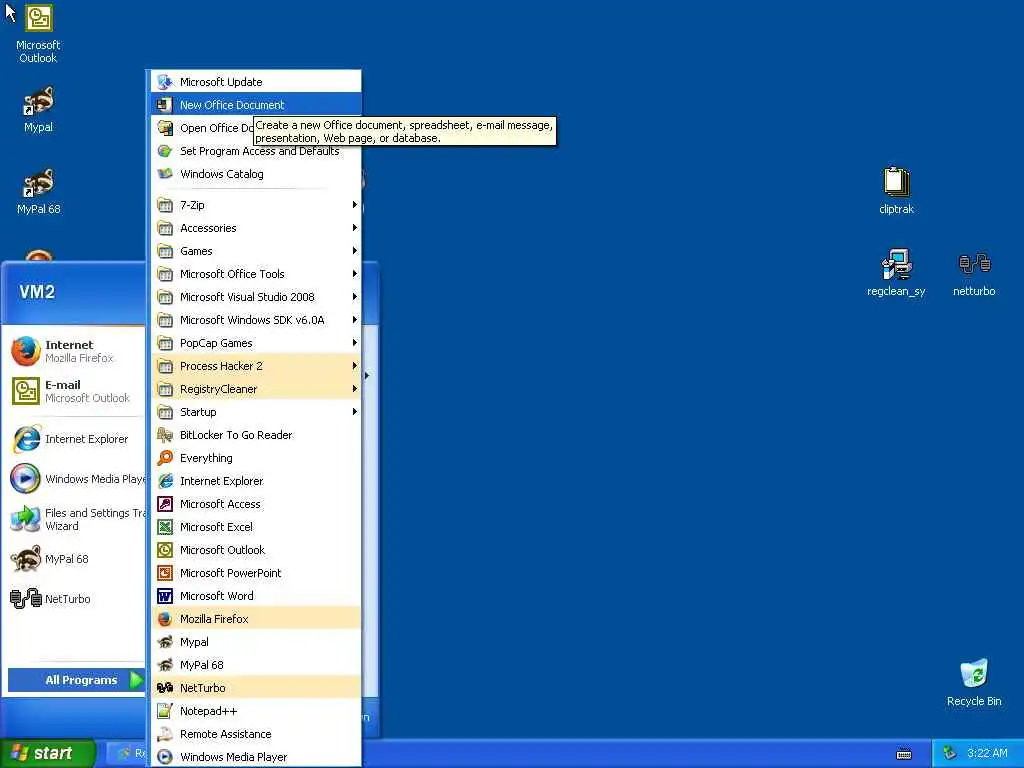Click the Windows start button
The height and width of the screenshot is (768, 1024).
click(47, 753)
